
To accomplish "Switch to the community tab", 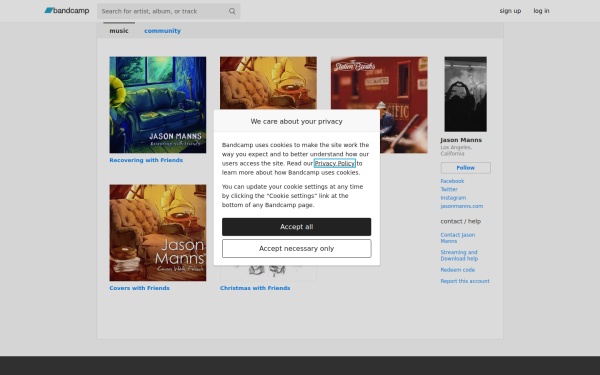I will (x=162, y=31).
